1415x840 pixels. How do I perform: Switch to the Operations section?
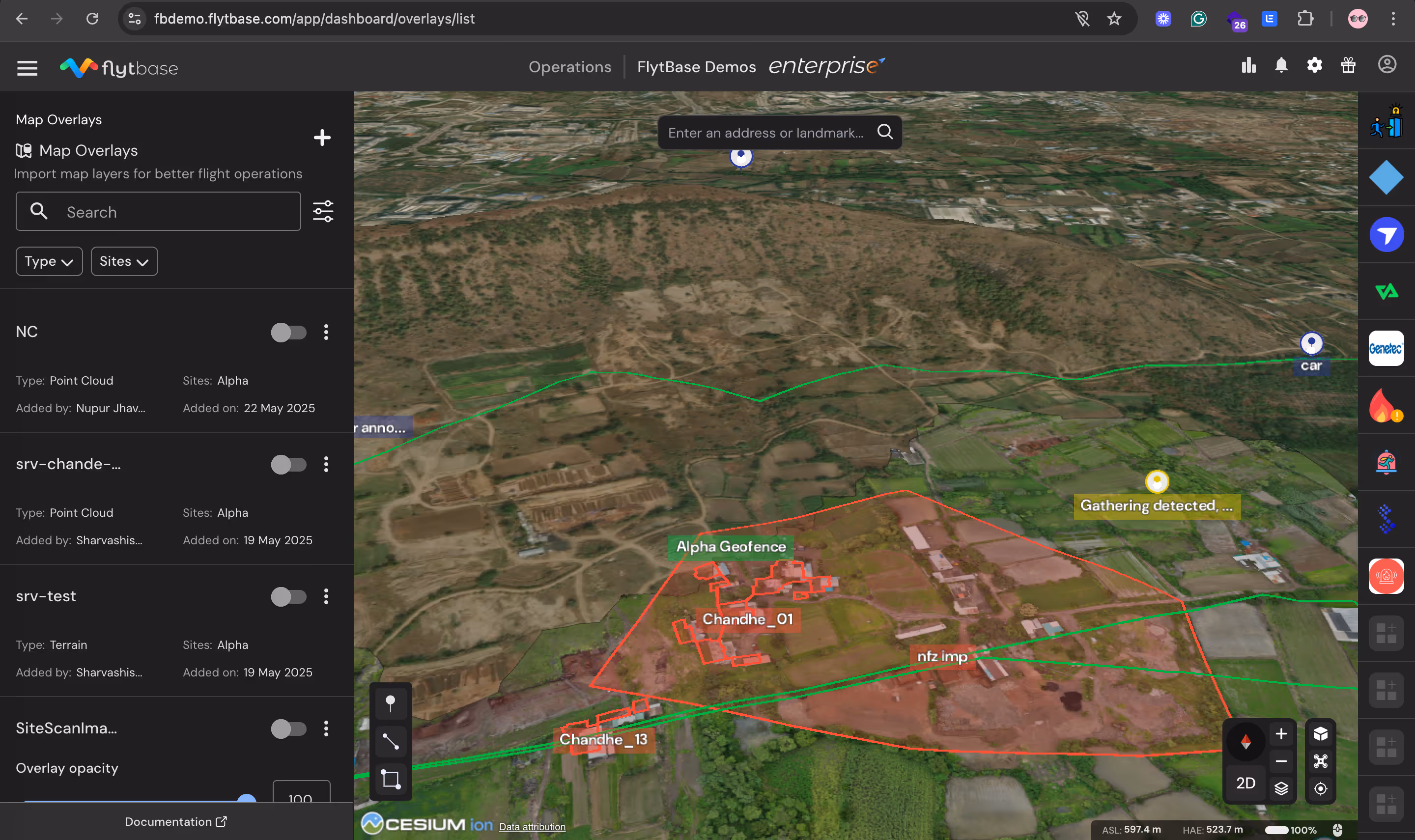click(569, 67)
